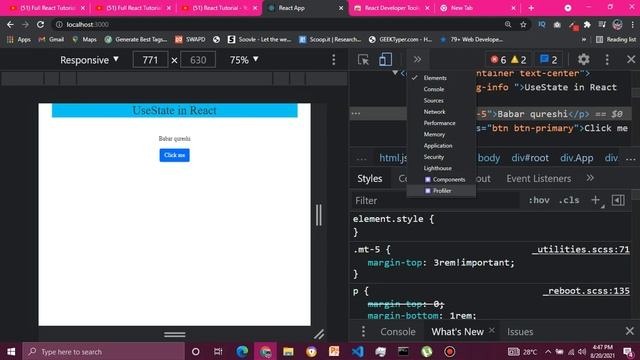Click the body breadcrumb
Screen dimensions: 640x360
(x=489, y=158)
